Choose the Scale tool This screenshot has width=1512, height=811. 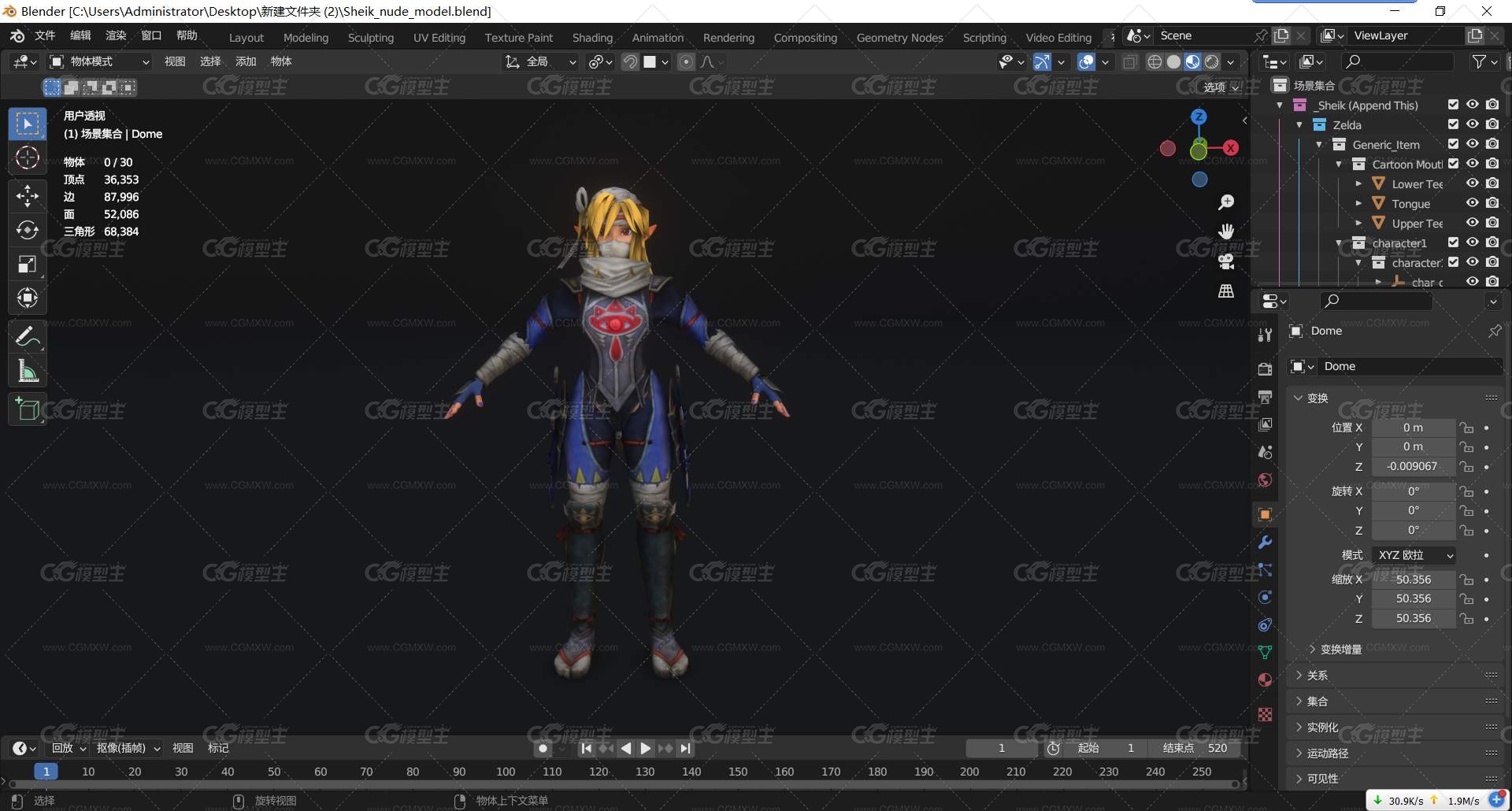[x=28, y=264]
